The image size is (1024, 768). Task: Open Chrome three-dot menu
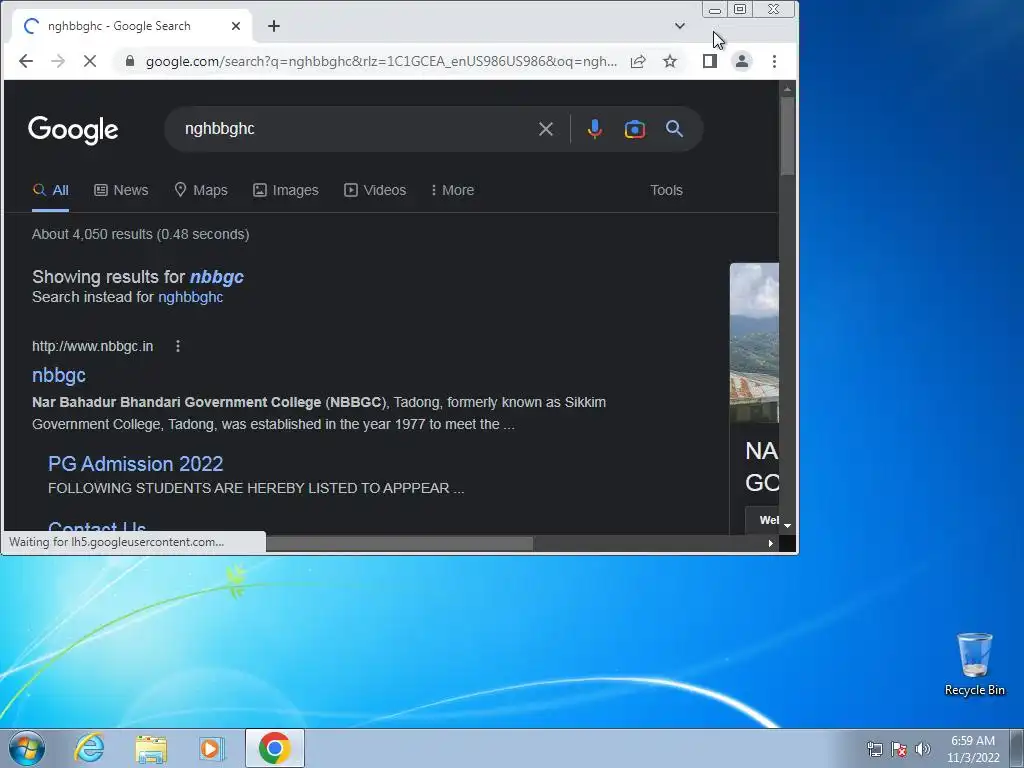click(x=775, y=61)
